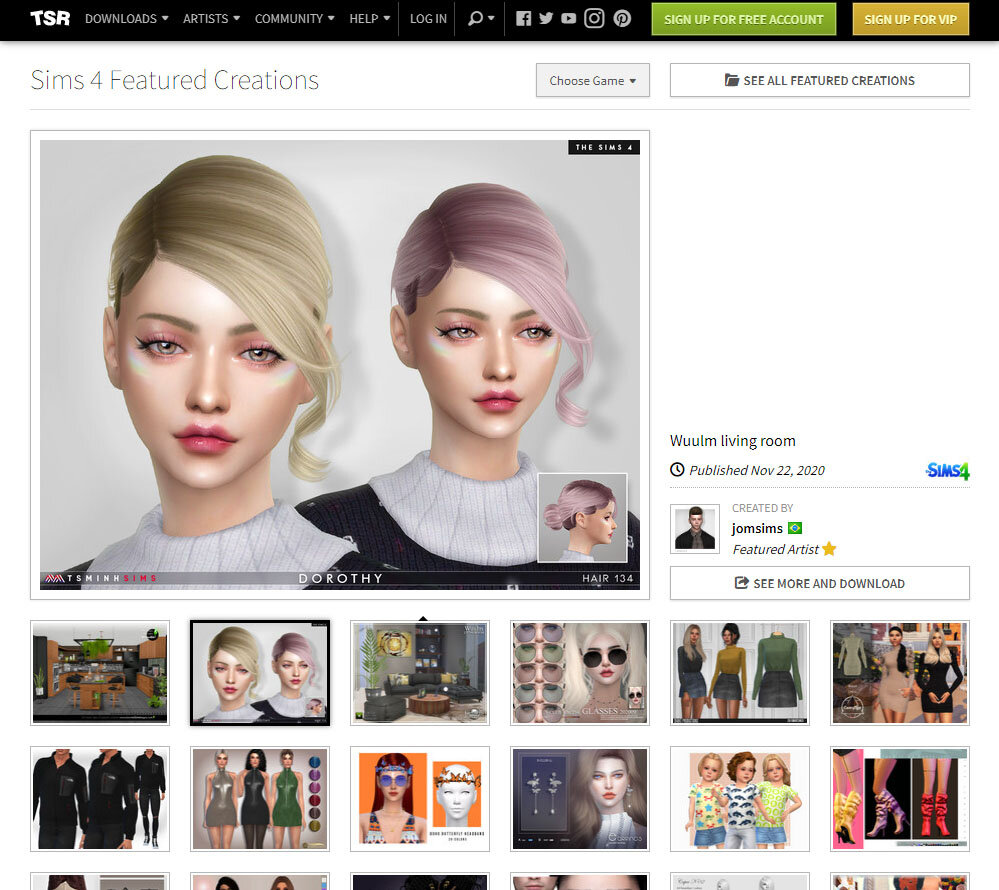999x890 pixels.
Task: Click Sign Up For VIP button
Action: tap(910, 19)
